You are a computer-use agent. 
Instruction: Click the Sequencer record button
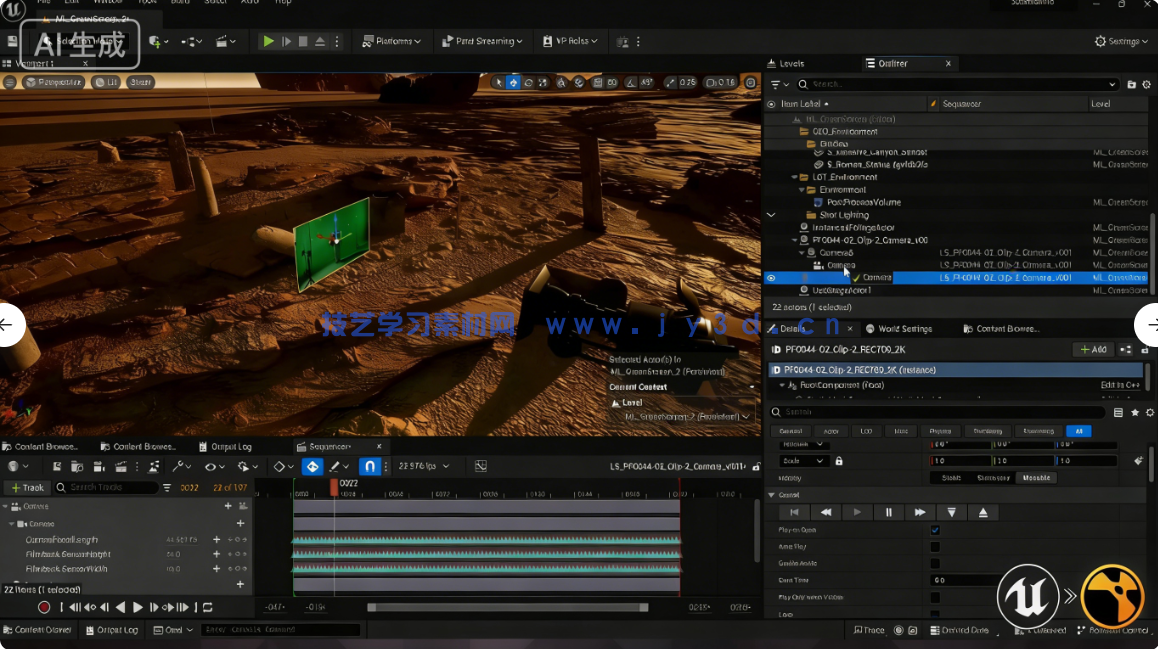[x=44, y=607]
